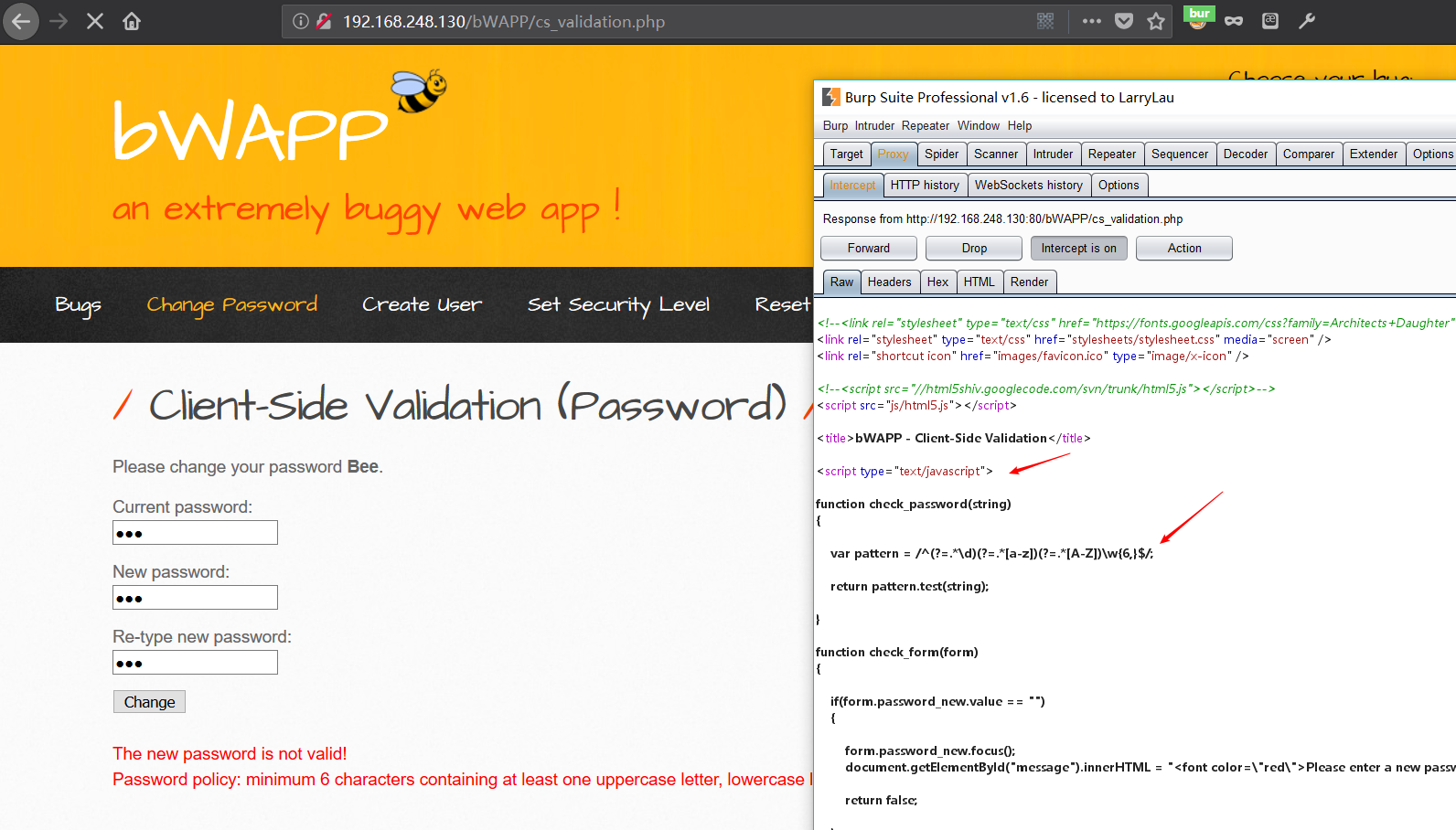Open the Action button menu
1456x830 pixels.
pos(1184,249)
